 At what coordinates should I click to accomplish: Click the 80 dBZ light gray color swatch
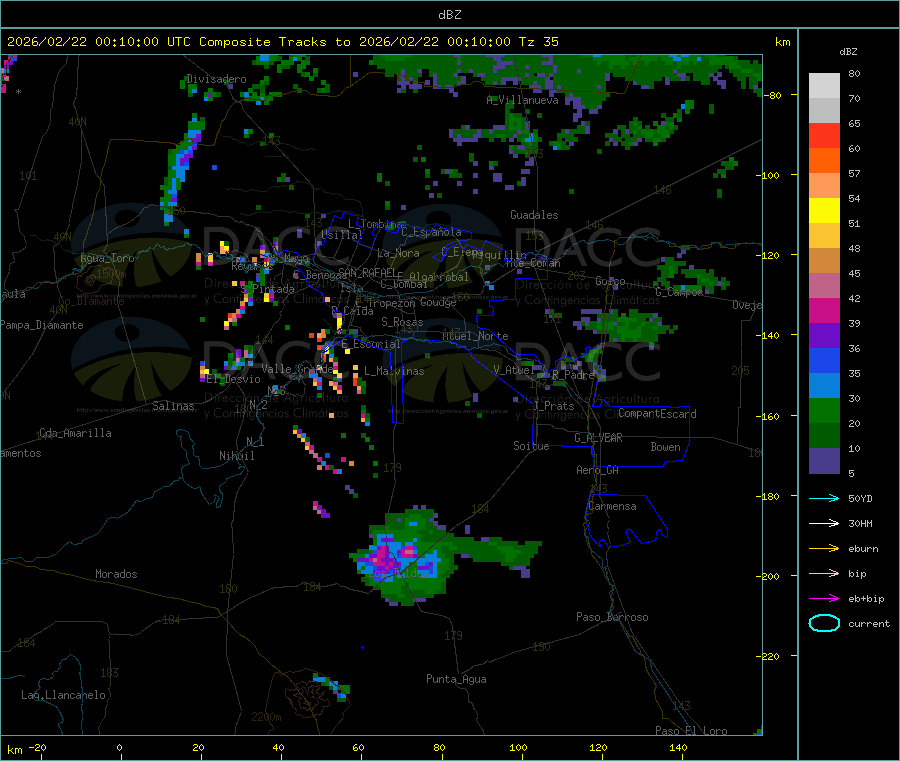coord(824,86)
